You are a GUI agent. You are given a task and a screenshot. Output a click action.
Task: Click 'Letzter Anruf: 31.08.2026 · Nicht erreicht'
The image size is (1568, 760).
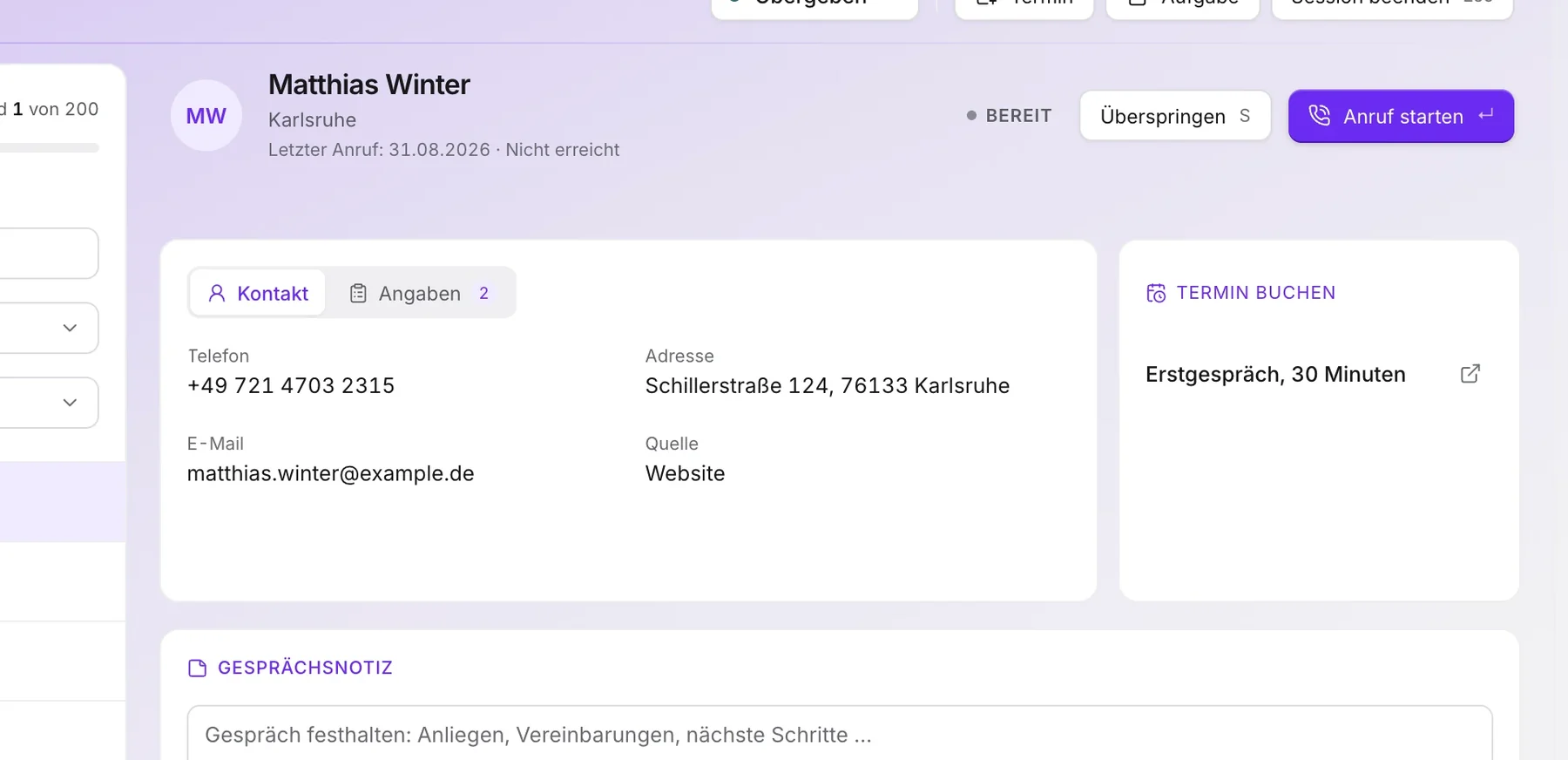(444, 150)
